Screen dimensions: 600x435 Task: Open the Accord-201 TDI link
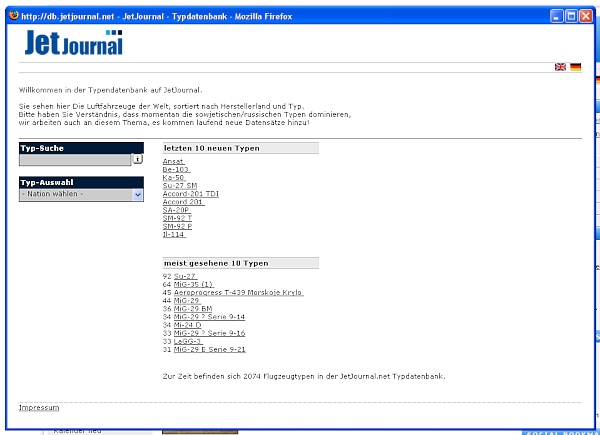pyautogui.click(x=191, y=194)
